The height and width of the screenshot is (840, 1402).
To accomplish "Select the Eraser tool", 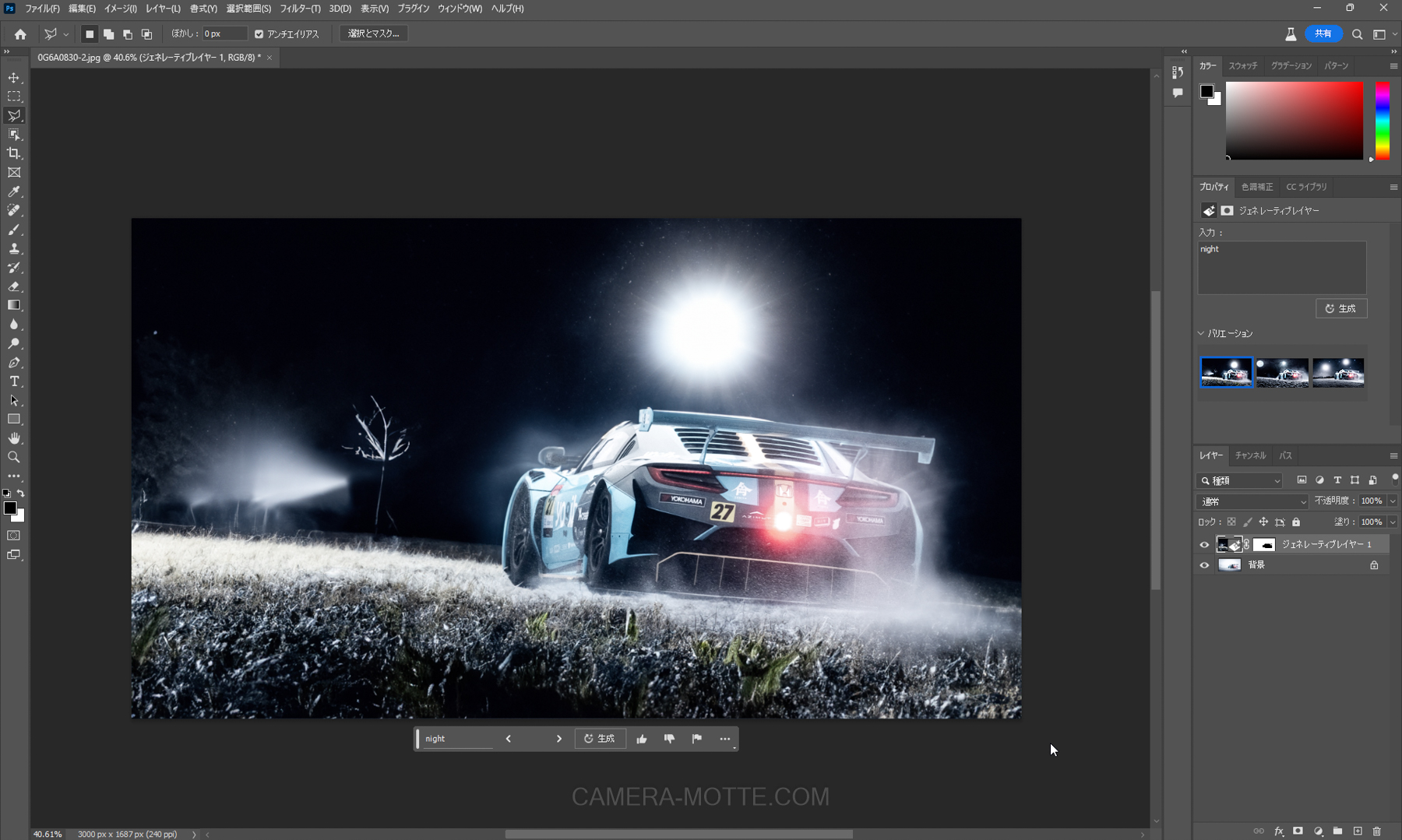I will [14, 286].
